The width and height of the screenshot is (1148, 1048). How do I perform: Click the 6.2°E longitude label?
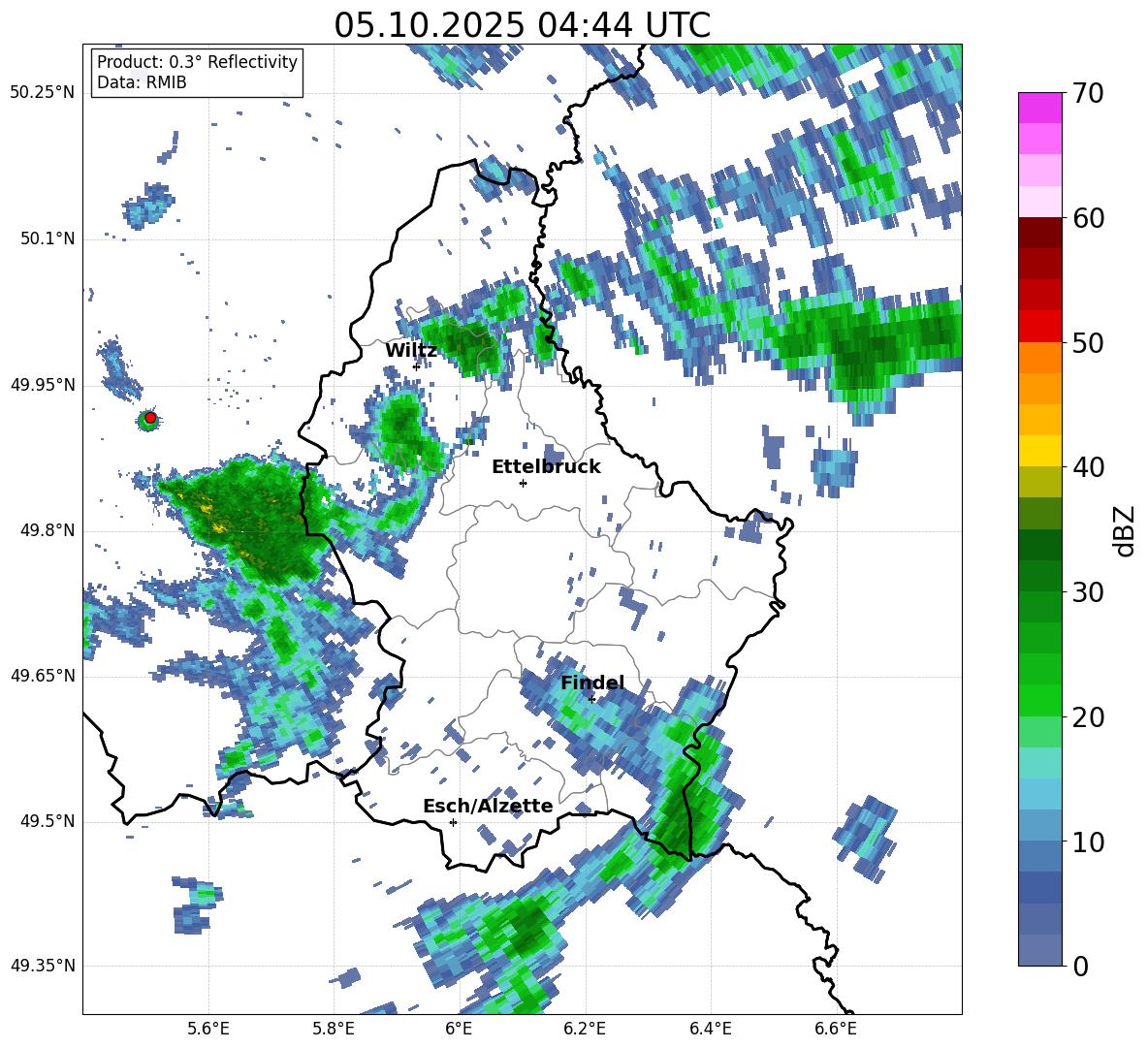585,1030
